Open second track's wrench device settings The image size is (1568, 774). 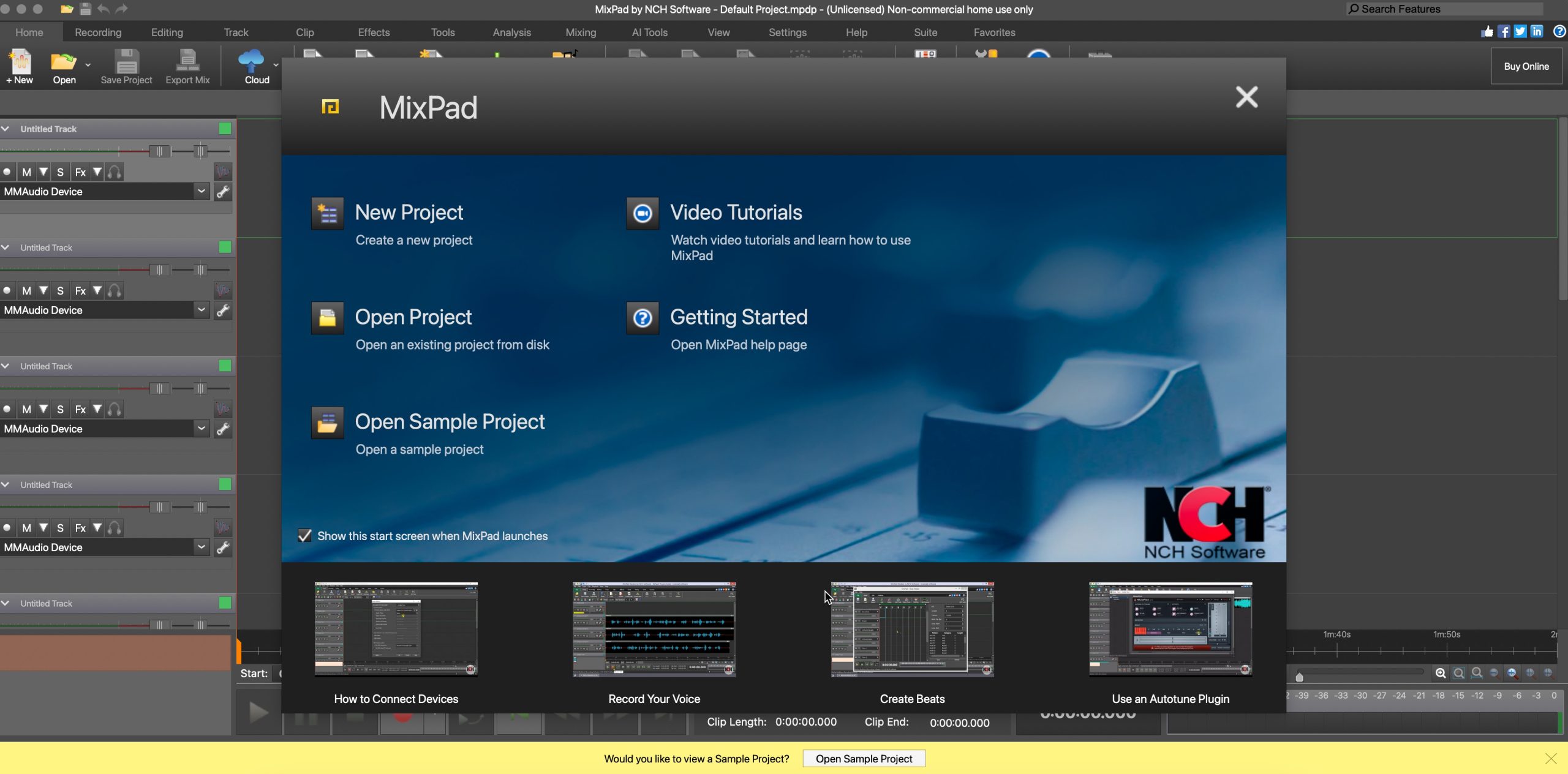click(223, 310)
